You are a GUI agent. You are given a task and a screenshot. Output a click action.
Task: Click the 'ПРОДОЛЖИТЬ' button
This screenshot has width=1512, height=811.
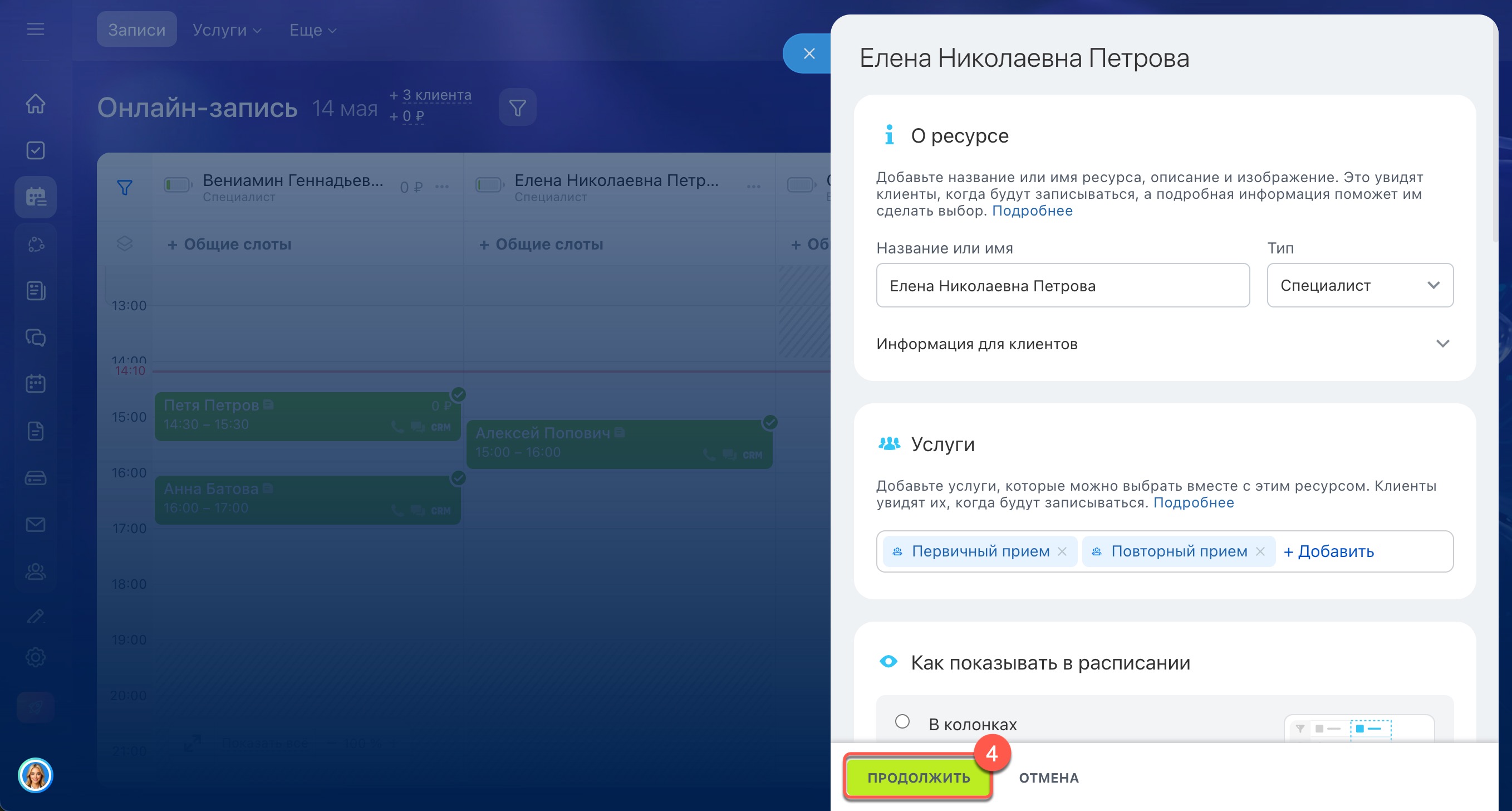tap(918, 778)
